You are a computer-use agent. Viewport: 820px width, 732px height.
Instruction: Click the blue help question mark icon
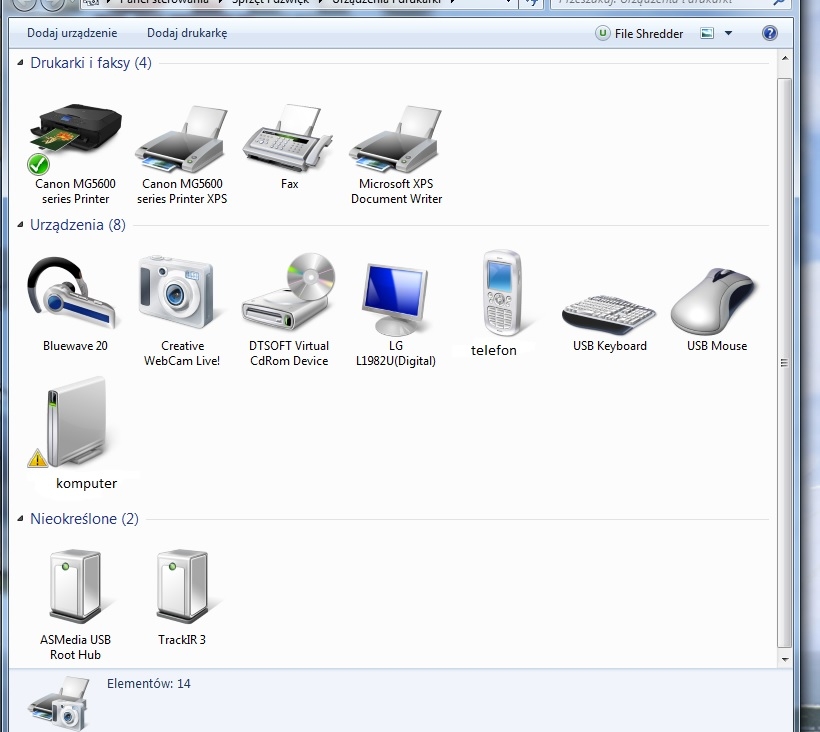(769, 33)
